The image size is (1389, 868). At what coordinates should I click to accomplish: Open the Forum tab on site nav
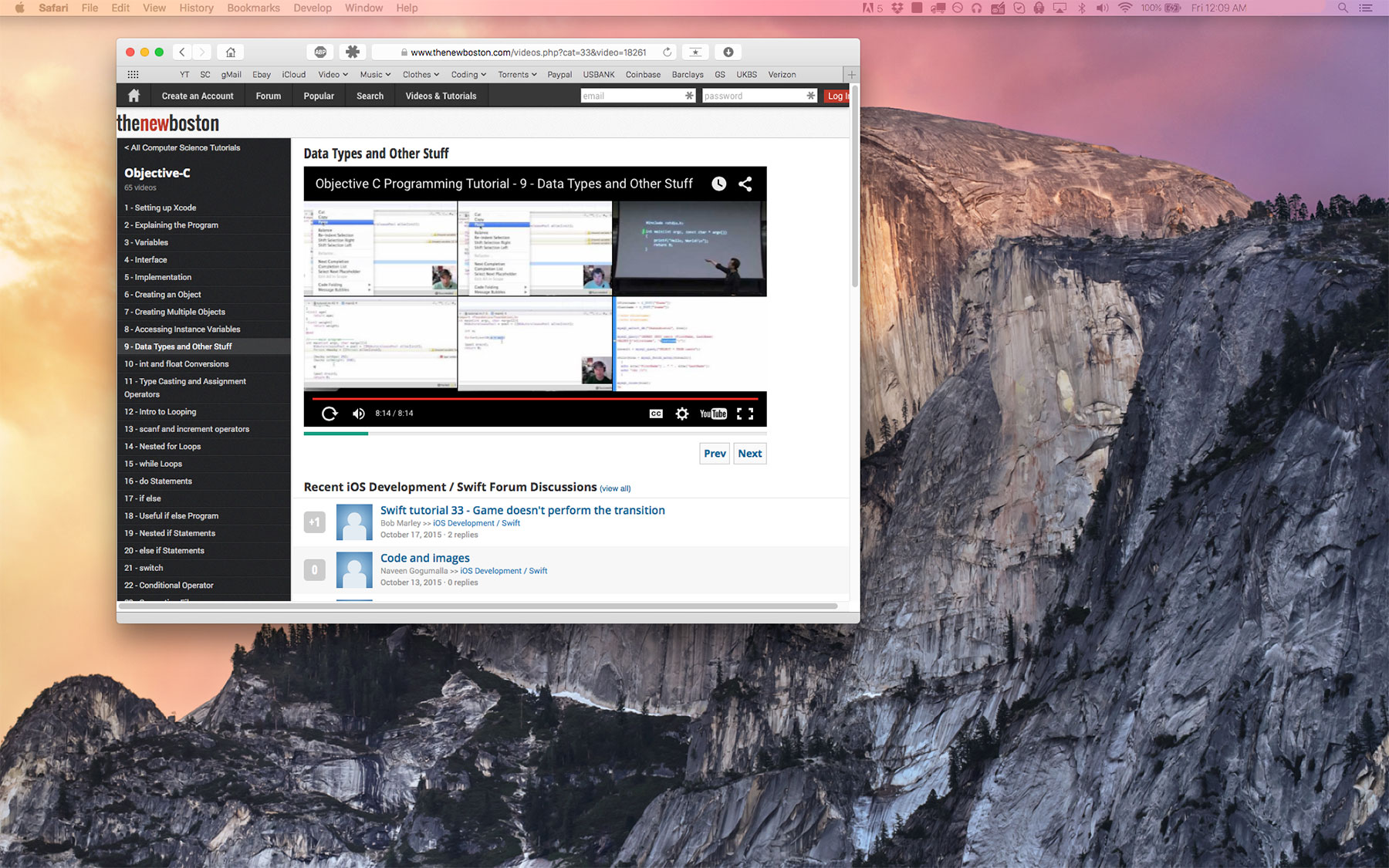click(269, 96)
